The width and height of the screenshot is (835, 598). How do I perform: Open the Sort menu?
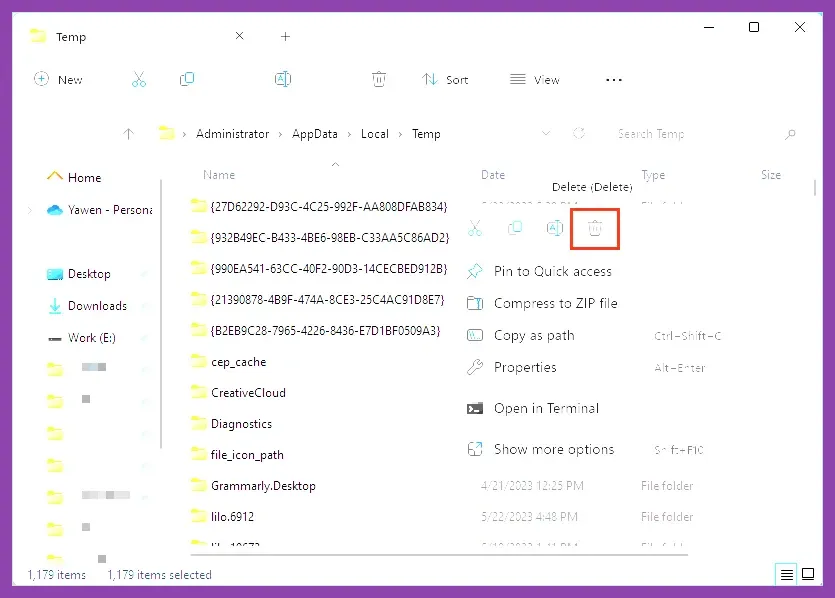click(445, 80)
